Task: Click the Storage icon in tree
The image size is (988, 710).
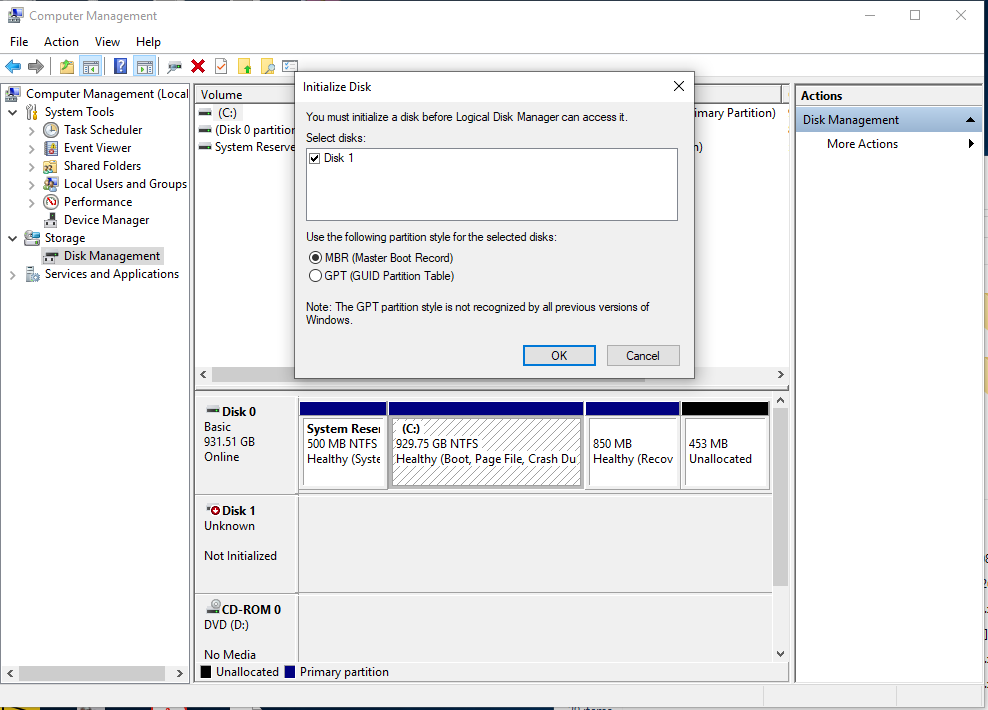Action: click(x=32, y=238)
